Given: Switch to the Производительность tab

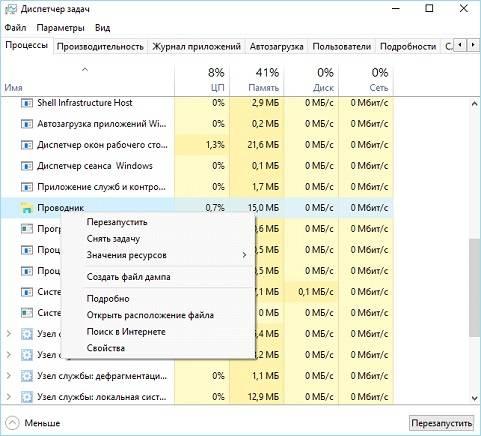Looking at the screenshot, I should tap(100, 47).
